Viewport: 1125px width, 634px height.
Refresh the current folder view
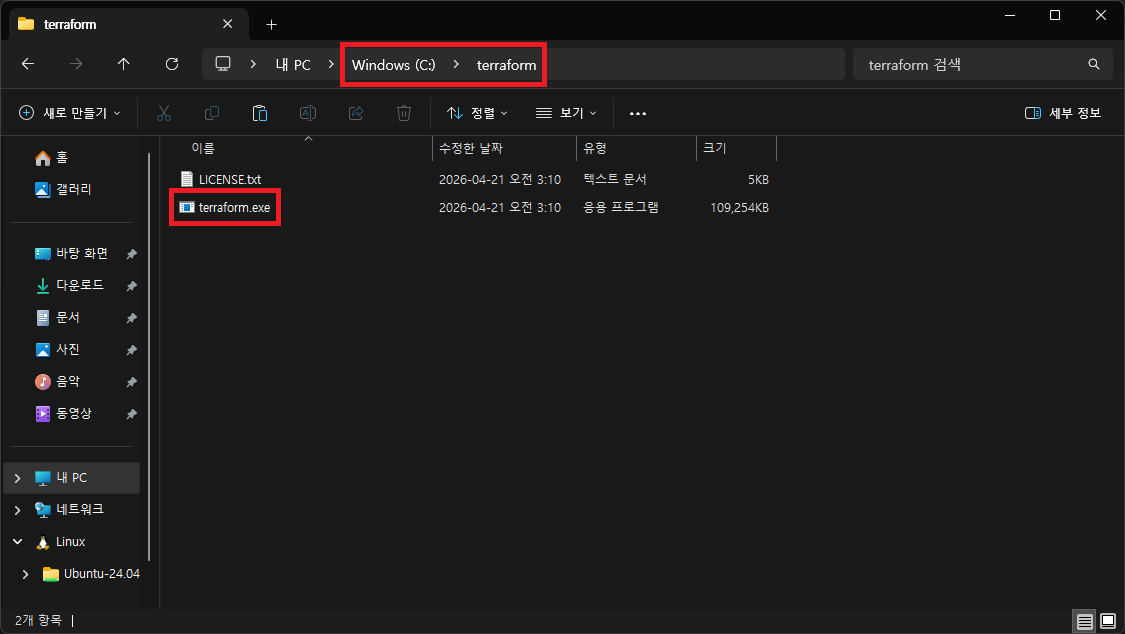click(171, 64)
